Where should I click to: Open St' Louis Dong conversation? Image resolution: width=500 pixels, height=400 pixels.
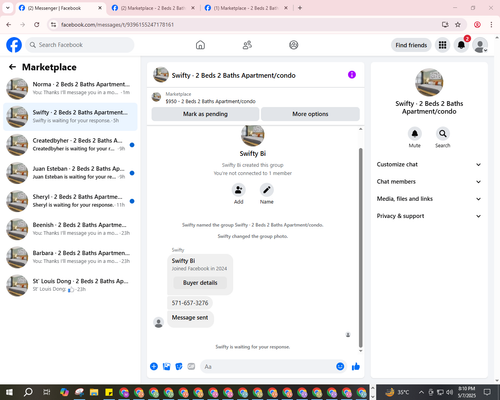click(70, 285)
